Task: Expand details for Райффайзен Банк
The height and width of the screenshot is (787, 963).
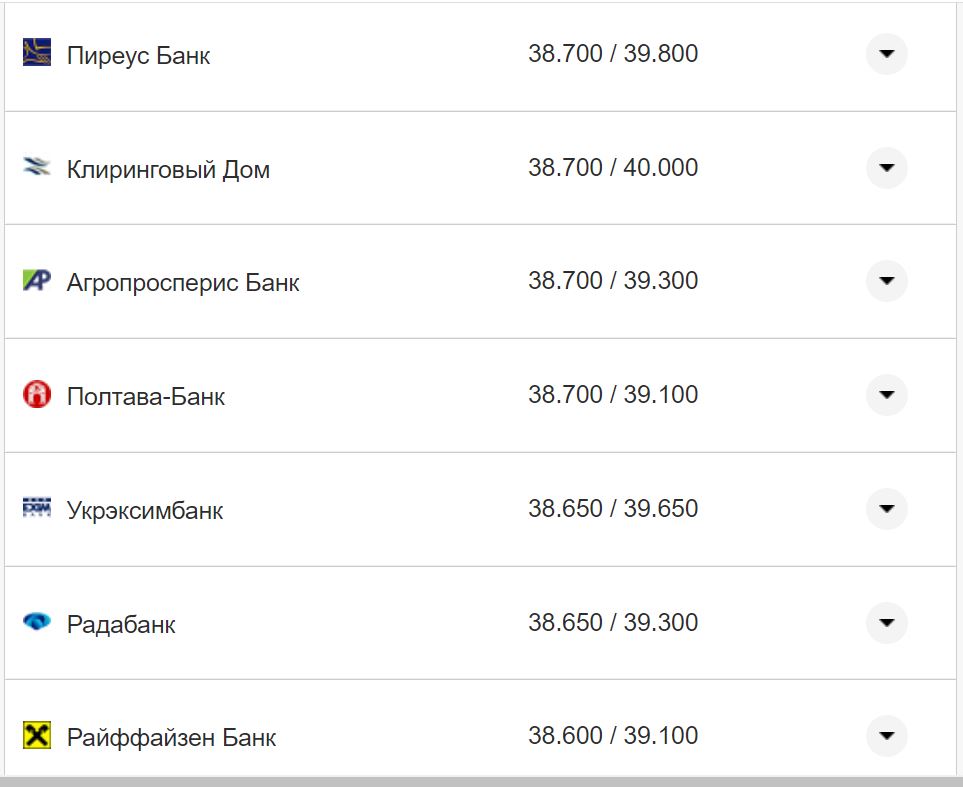Action: pos(886,736)
